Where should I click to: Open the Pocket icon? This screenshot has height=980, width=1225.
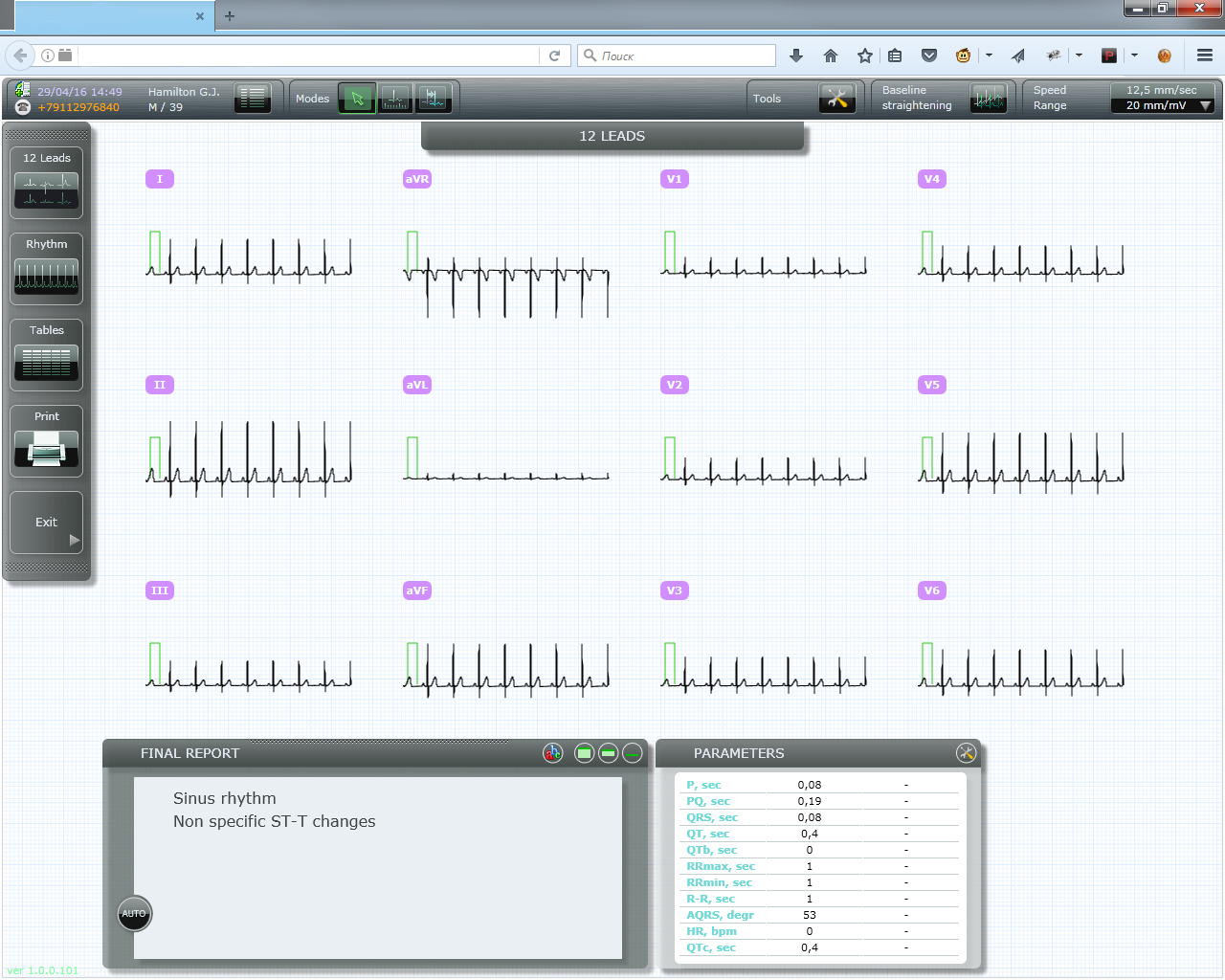click(x=929, y=56)
